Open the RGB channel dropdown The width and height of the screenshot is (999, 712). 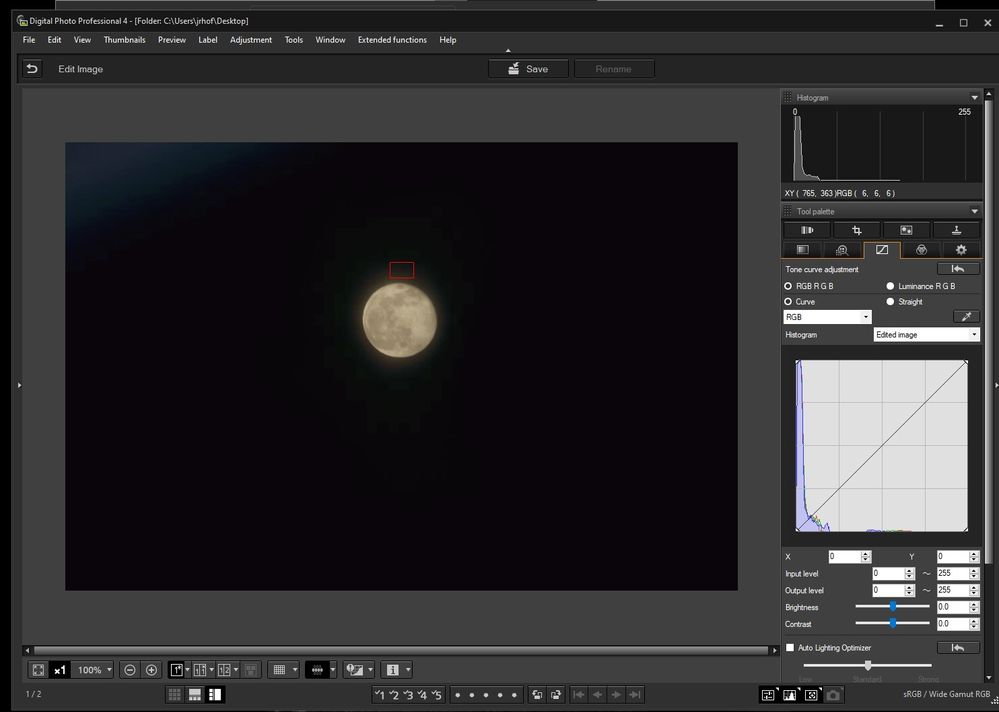point(827,317)
